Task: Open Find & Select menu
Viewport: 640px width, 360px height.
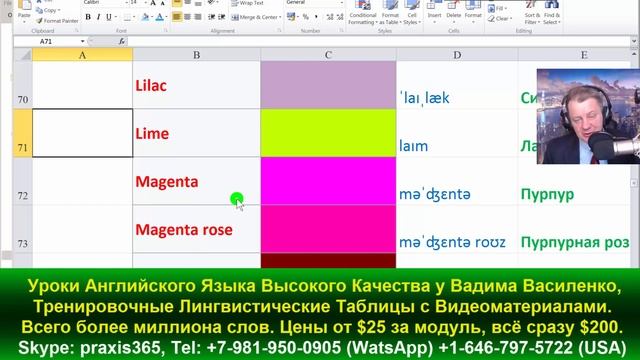Action: [552, 13]
